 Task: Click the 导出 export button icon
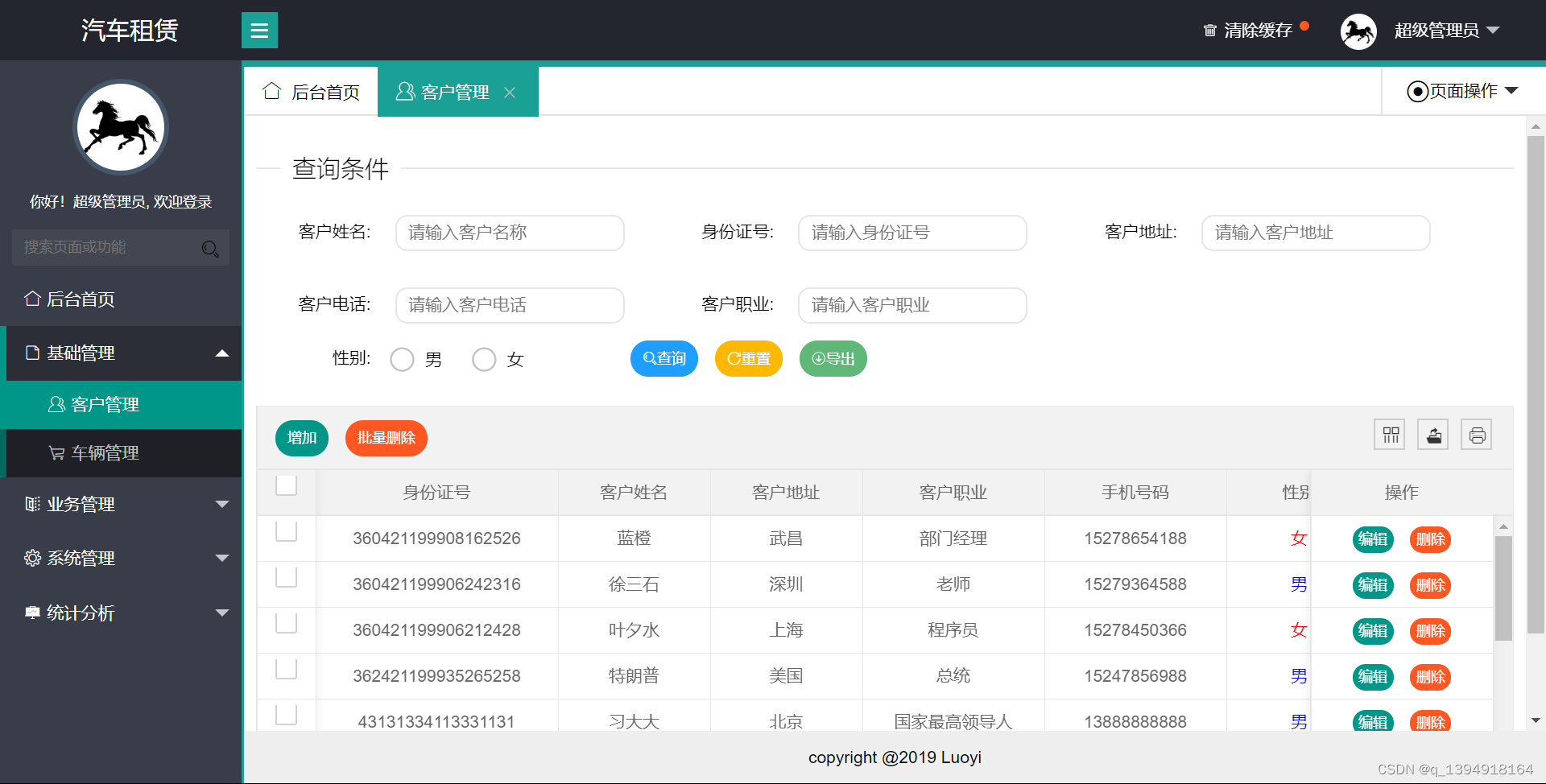tap(818, 358)
